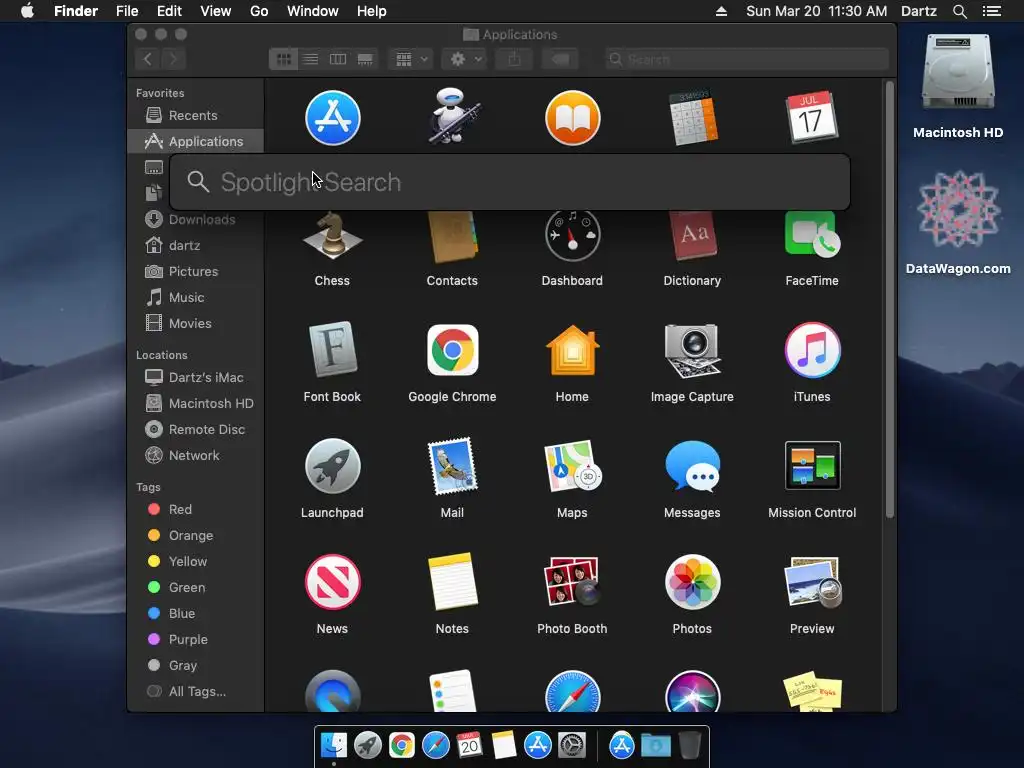
Task: Click the Finder window search field
Action: point(746,59)
